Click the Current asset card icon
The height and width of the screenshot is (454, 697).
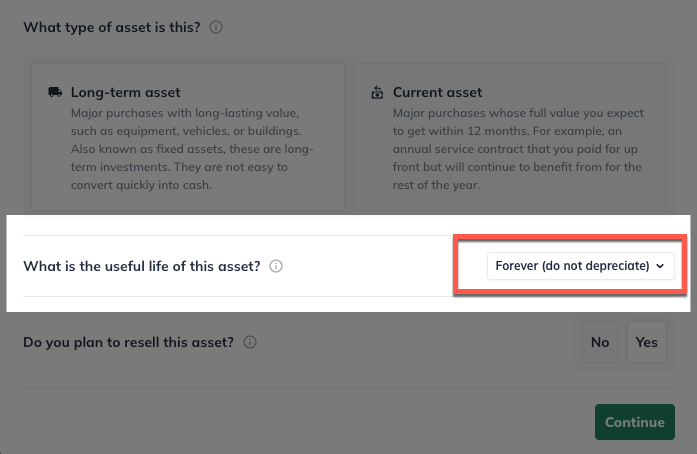[x=377, y=93]
